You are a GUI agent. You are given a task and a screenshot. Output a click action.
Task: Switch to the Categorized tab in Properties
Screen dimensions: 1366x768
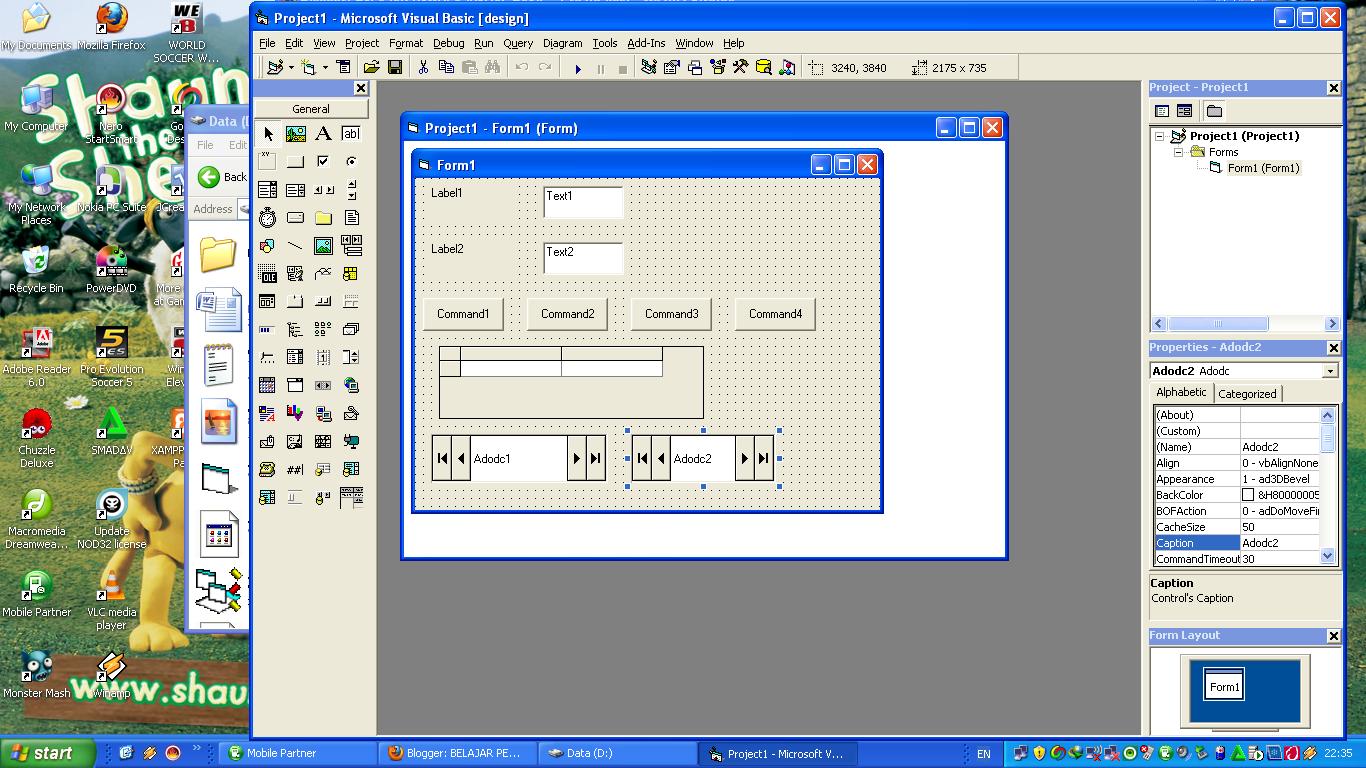1247,393
